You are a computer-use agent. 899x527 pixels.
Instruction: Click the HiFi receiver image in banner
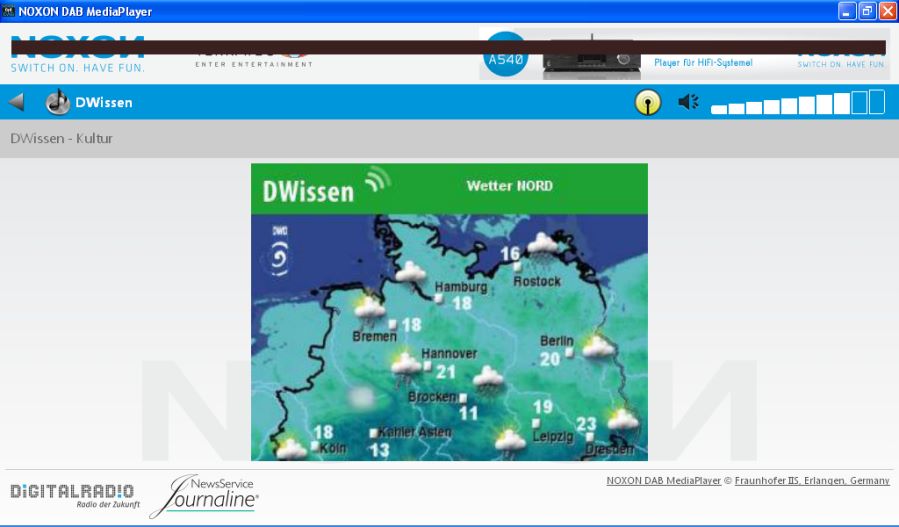pyautogui.click(x=591, y=60)
